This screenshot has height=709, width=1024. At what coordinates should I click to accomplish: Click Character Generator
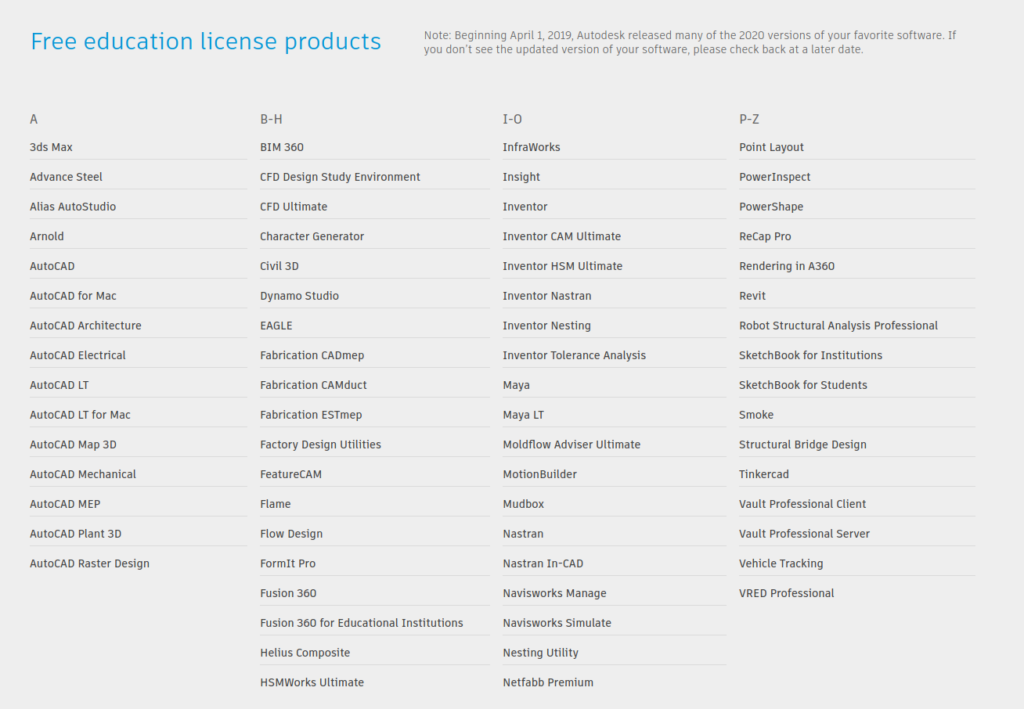312,236
